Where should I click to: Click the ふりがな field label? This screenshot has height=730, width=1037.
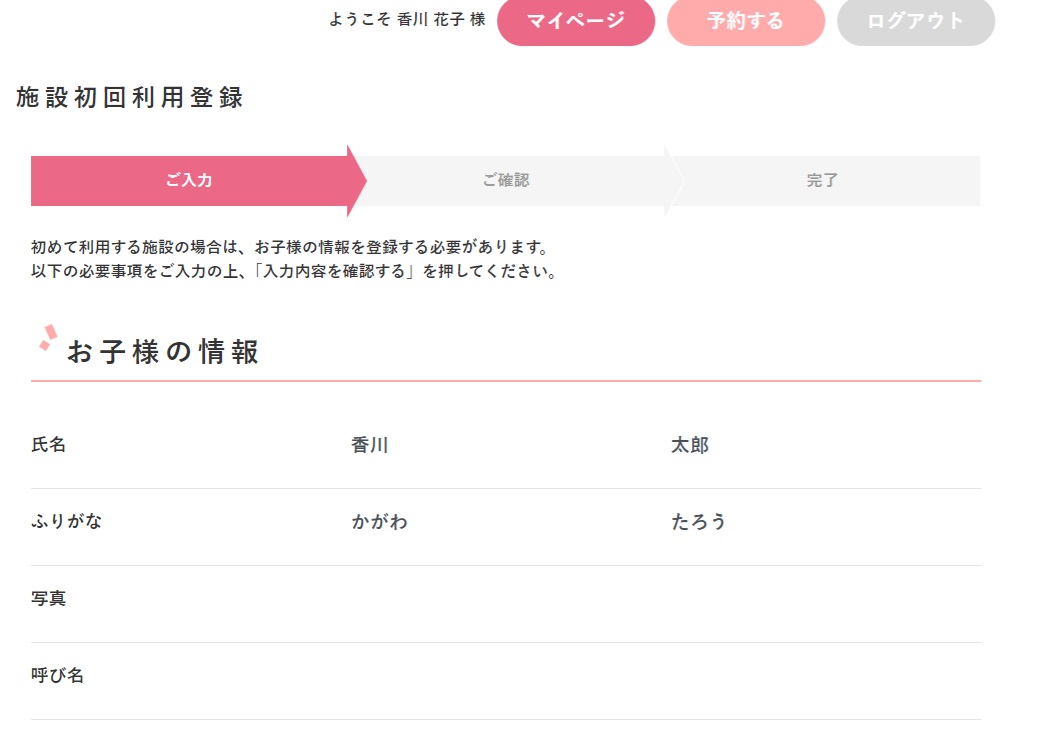click(66, 522)
